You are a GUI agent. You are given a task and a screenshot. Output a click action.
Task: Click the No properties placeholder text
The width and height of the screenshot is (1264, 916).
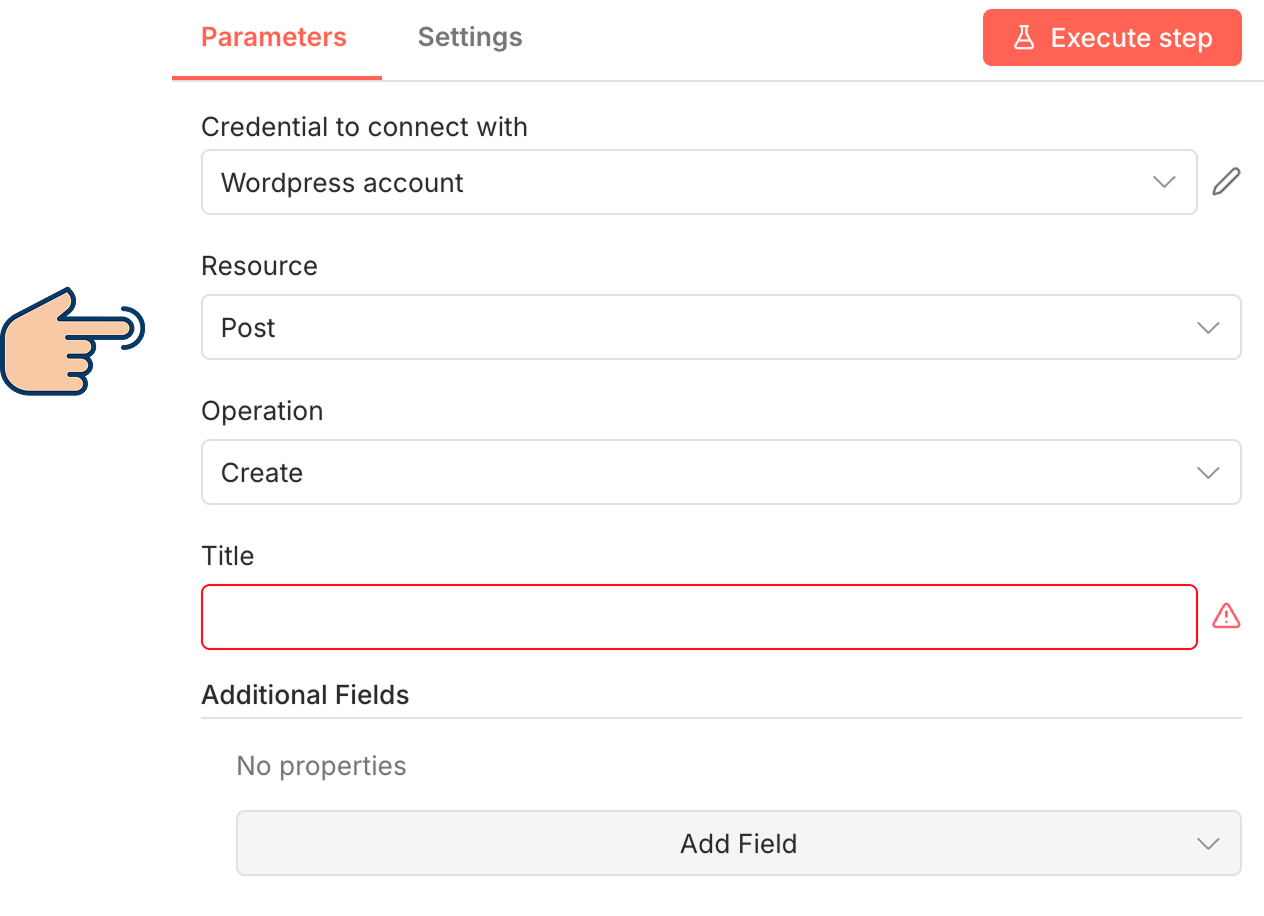[x=321, y=766]
